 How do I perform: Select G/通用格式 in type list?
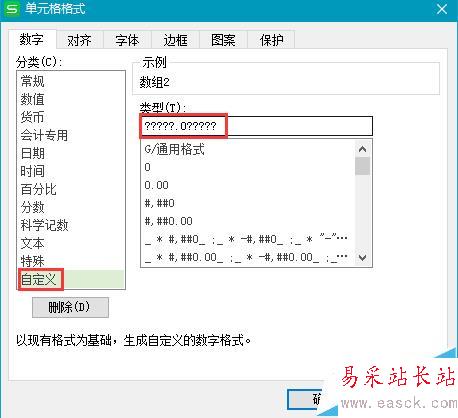248,149
